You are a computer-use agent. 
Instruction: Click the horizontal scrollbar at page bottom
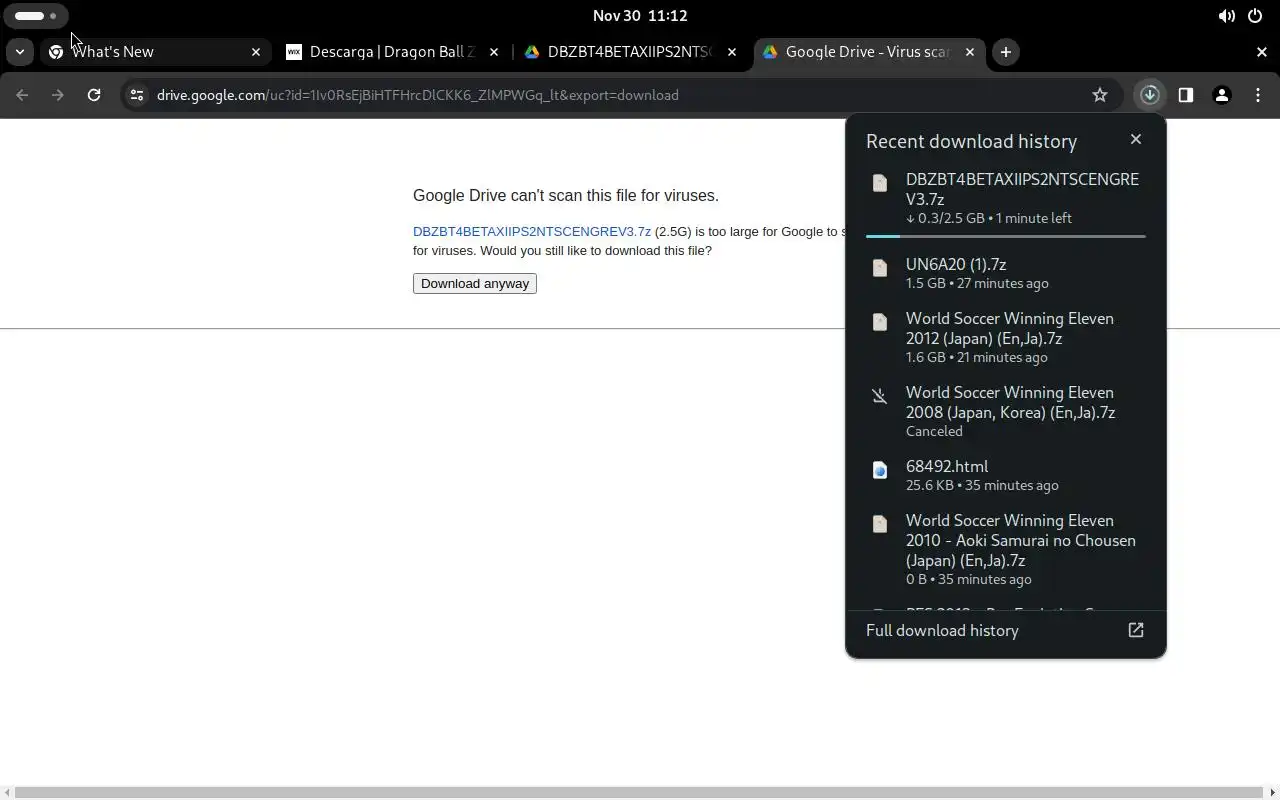(x=640, y=793)
